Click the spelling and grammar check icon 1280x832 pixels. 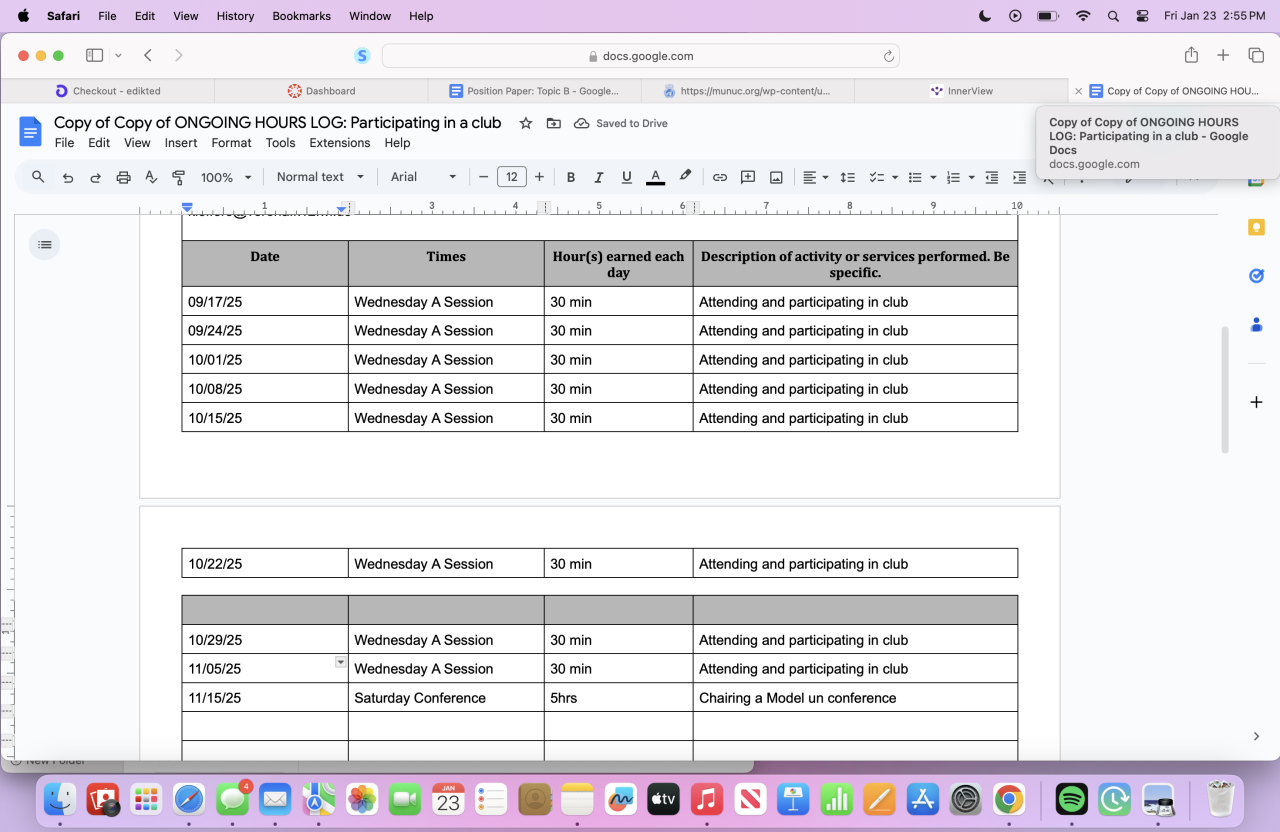click(151, 177)
